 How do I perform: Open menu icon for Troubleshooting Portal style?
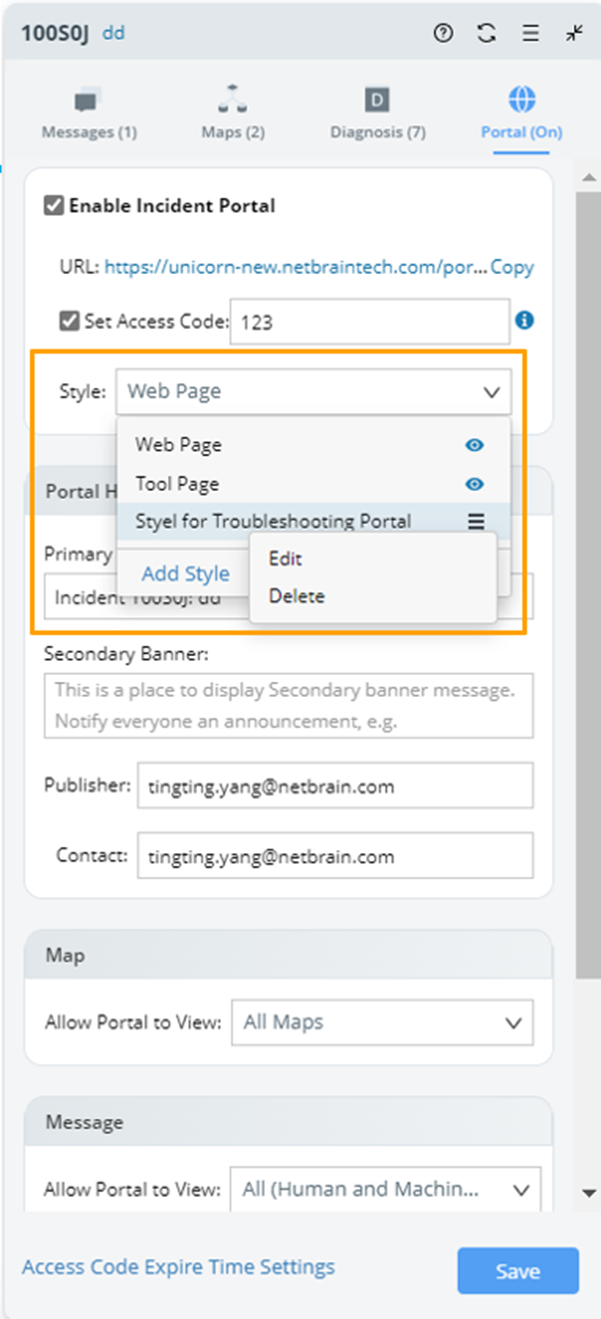point(476,521)
